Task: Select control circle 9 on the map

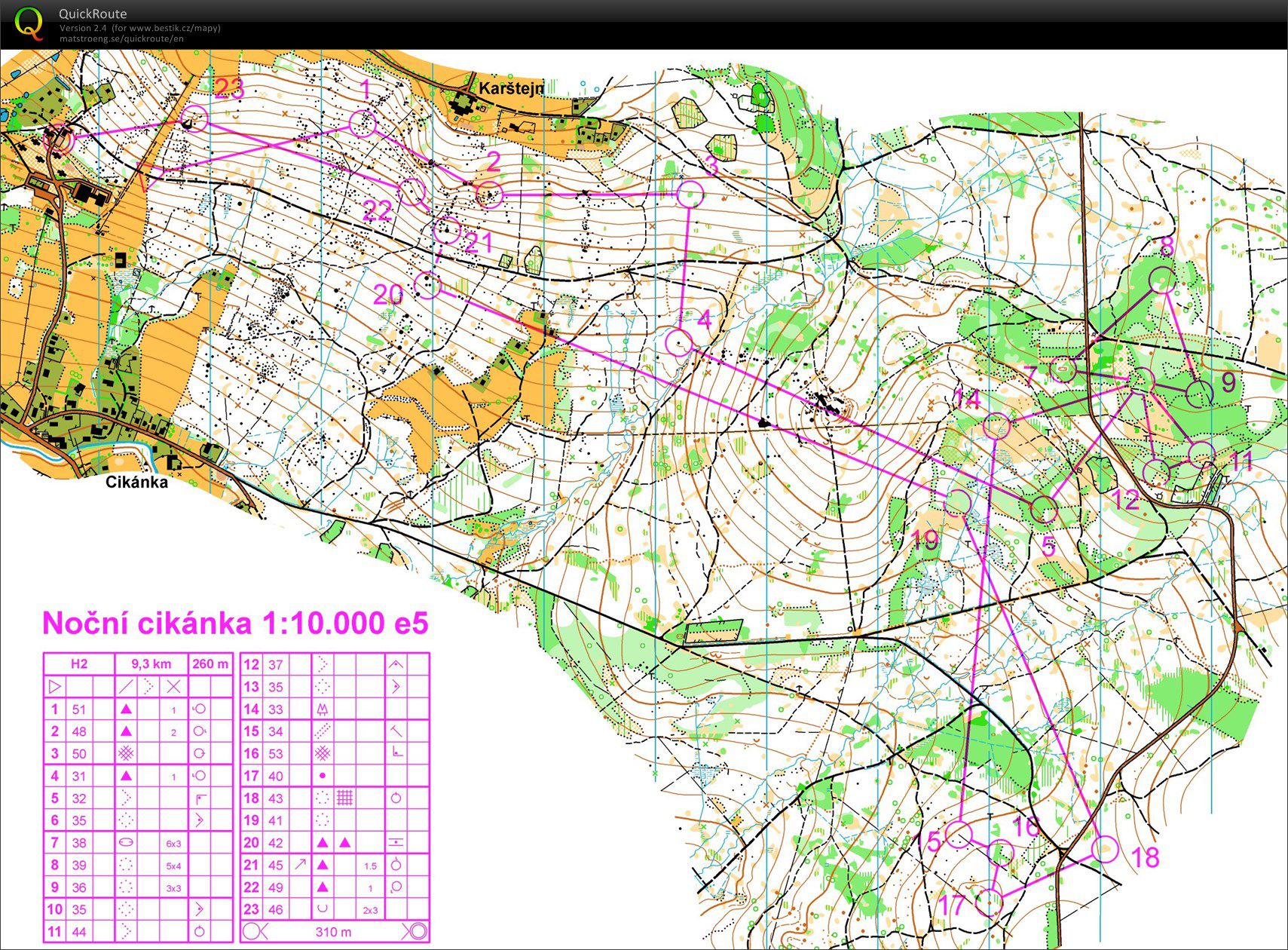Action: pyautogui.click(x=1200, y=394)
